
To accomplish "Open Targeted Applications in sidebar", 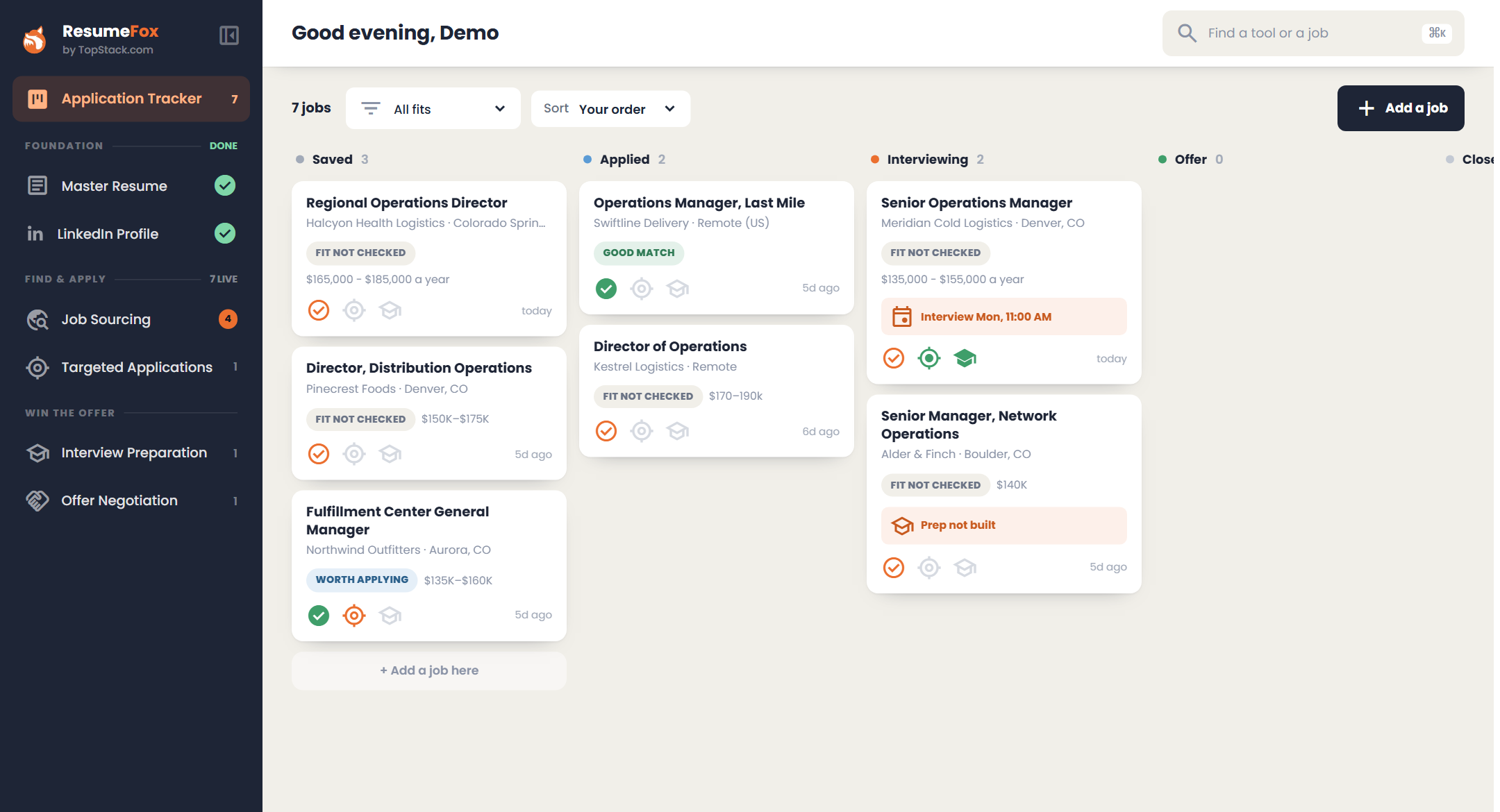I will (x=131, y=367).
